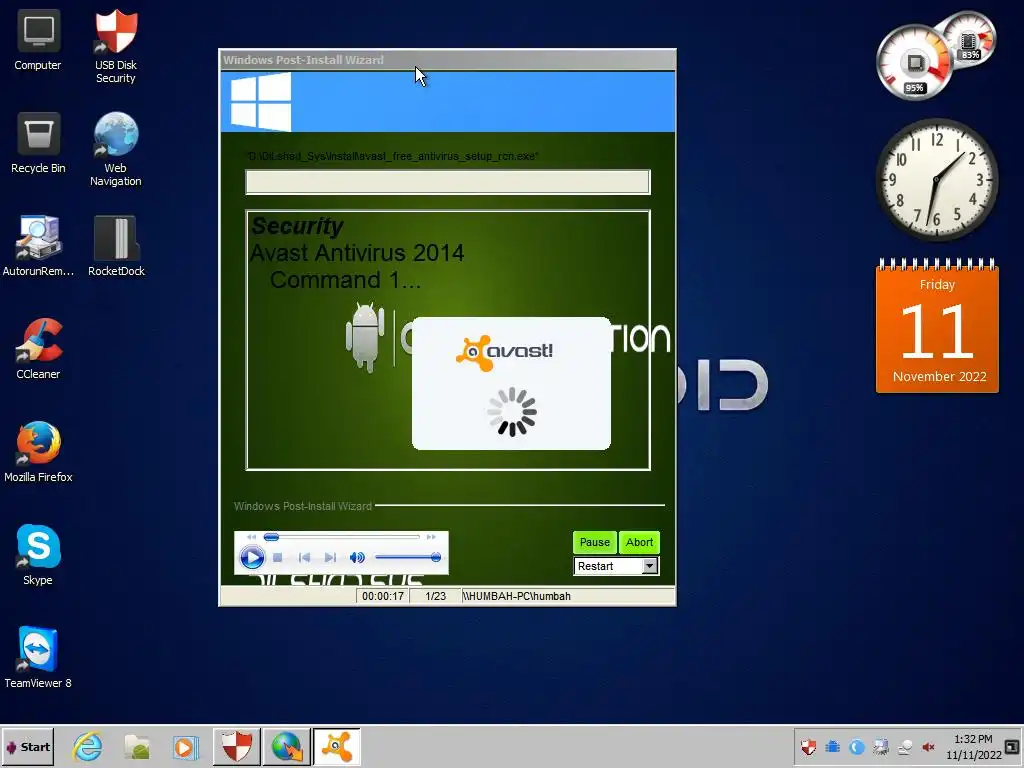
Task: Launch the Web Navigation shortcut
Action: click(x=116, y=150)
